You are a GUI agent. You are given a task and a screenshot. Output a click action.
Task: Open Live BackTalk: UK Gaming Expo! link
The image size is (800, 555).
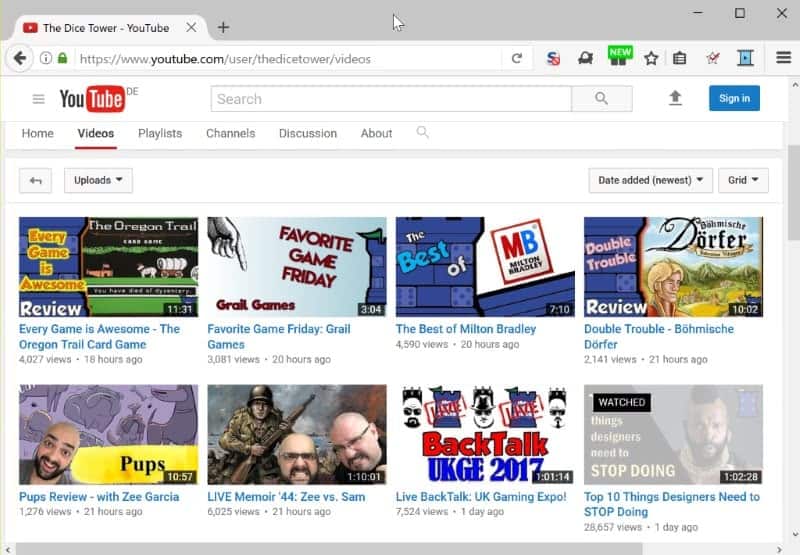coord(481,496)
